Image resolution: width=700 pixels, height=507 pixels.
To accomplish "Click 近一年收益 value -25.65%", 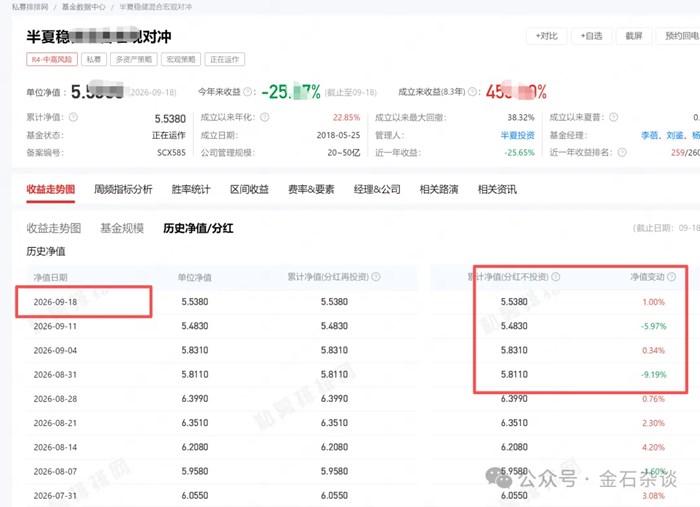I will tap(520, 153).
